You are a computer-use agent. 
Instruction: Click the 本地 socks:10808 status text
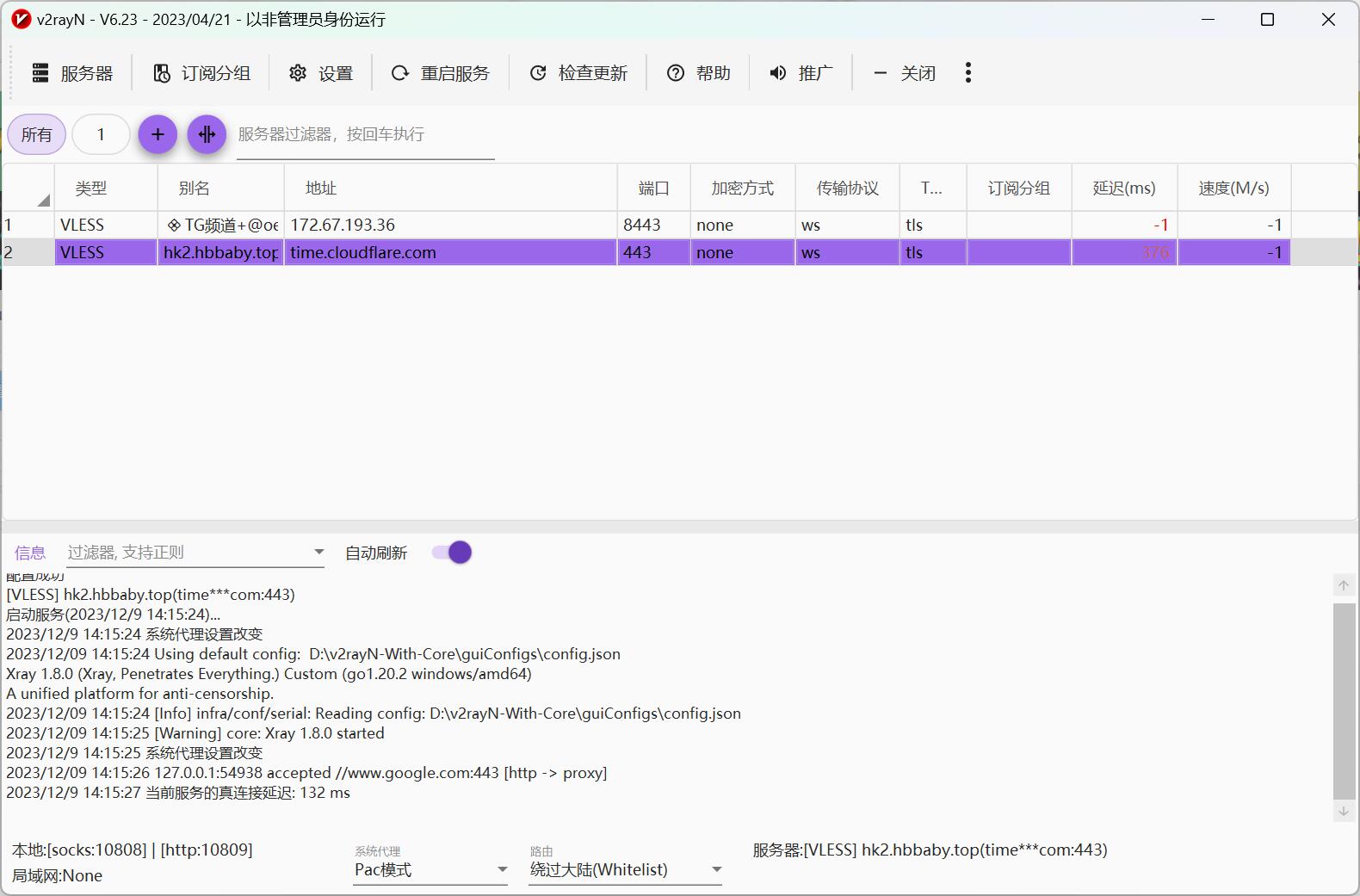tap(133, 850)
